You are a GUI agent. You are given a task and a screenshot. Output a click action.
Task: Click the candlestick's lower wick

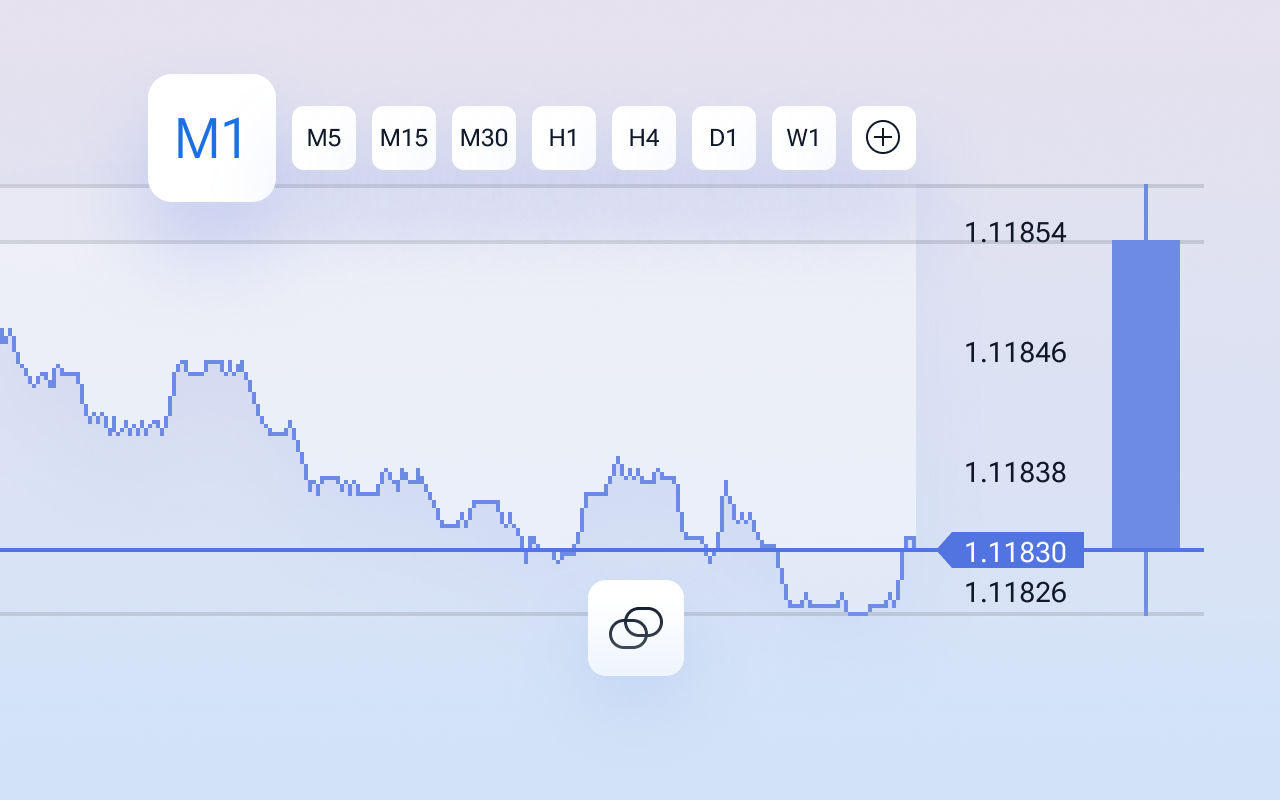click(x=1146, y=583)
